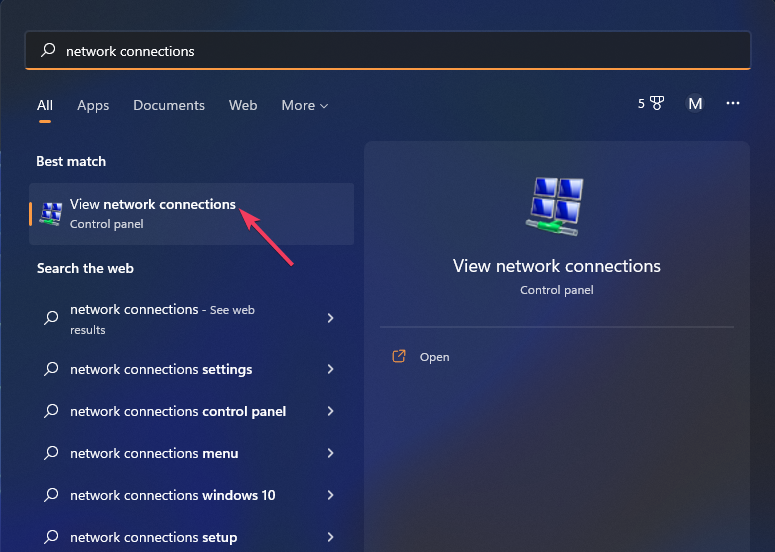
Task: Expand arrow for 'network connections settings'
Action: [x=331, y=369]
